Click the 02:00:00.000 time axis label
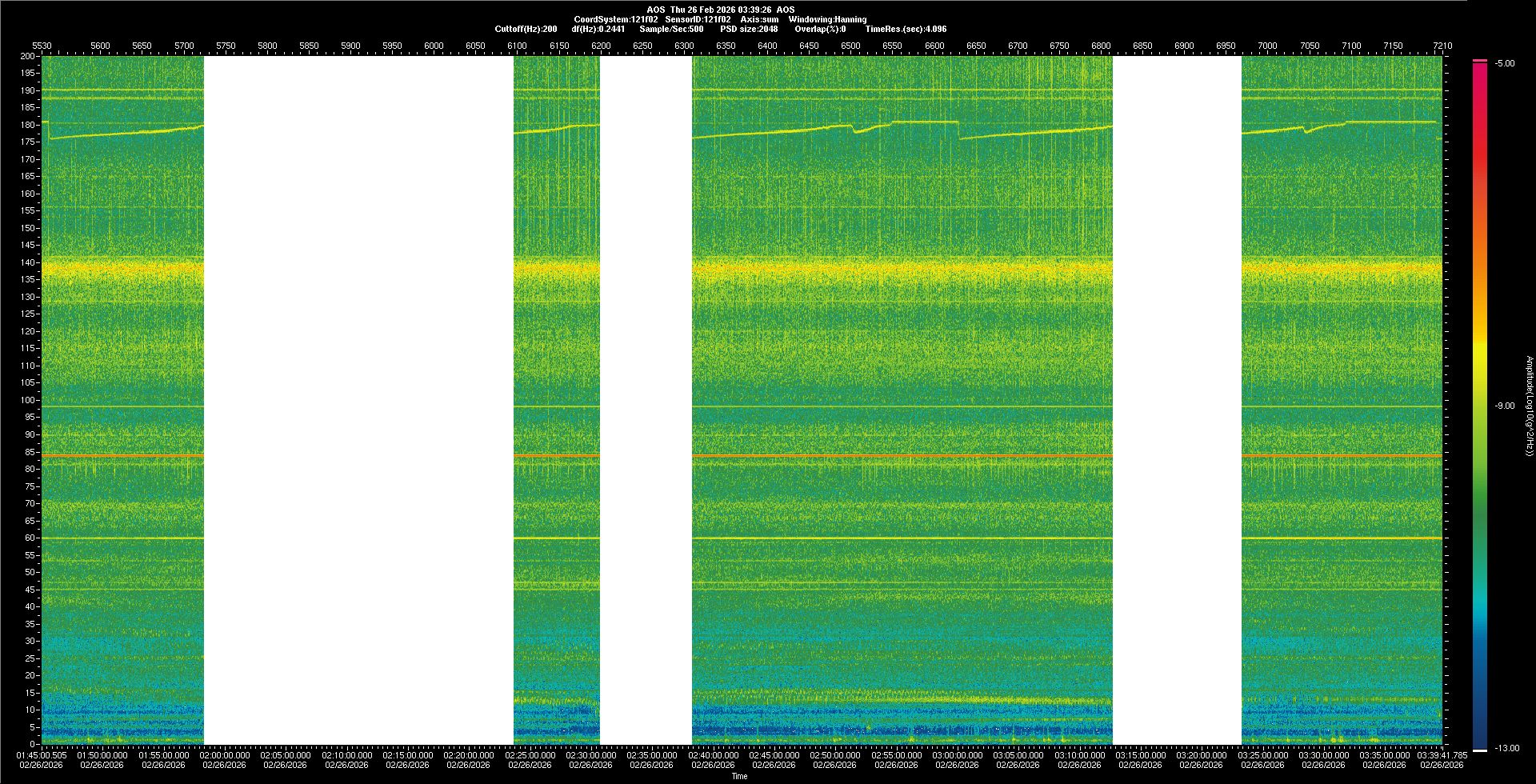The image size is (1536, 784). coord(225,755)
